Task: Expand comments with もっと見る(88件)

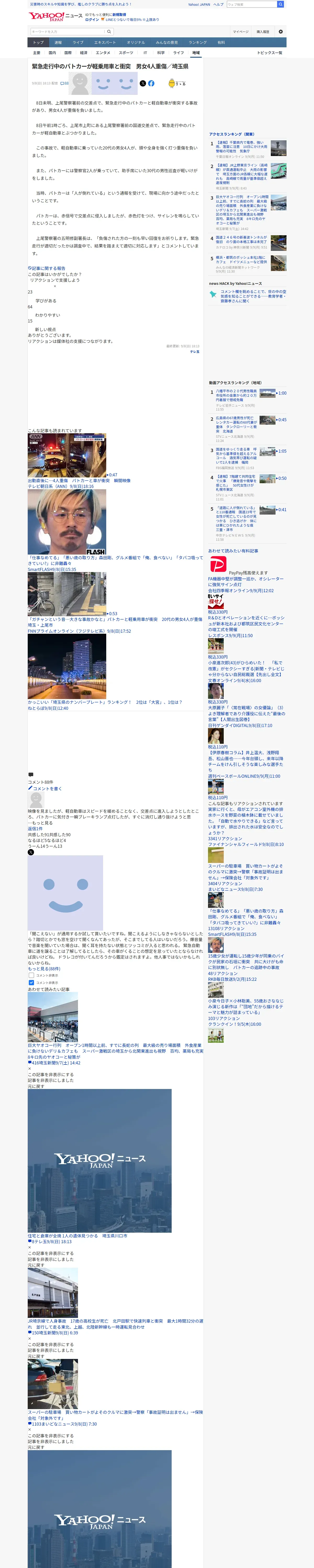Action: click(x=44, y=969)
